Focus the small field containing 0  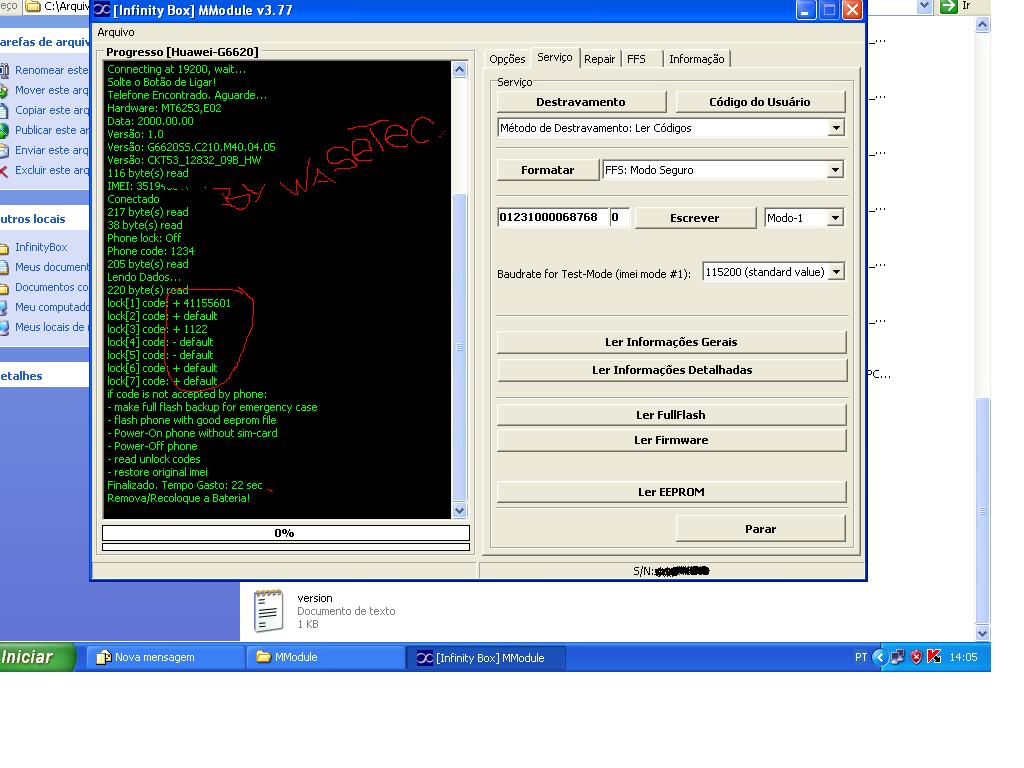pos(620,217)
